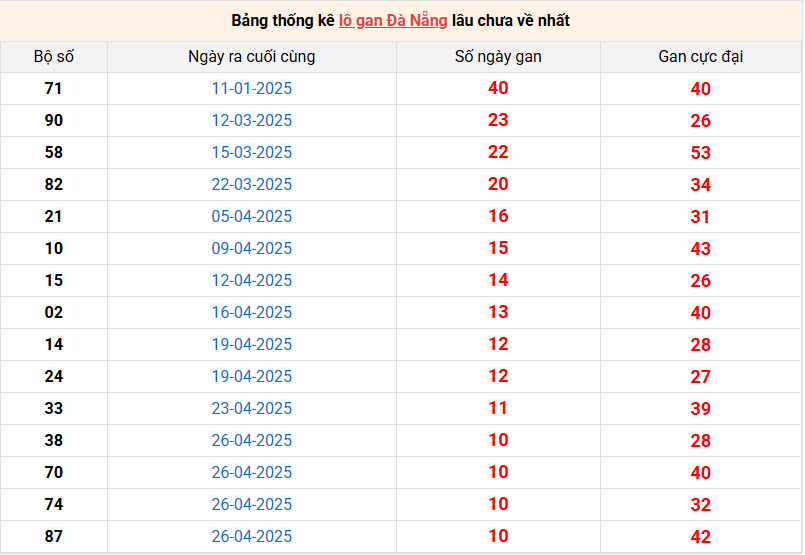
Task: Select the gan value 40 for number 71
Action: tap(498, 88)
